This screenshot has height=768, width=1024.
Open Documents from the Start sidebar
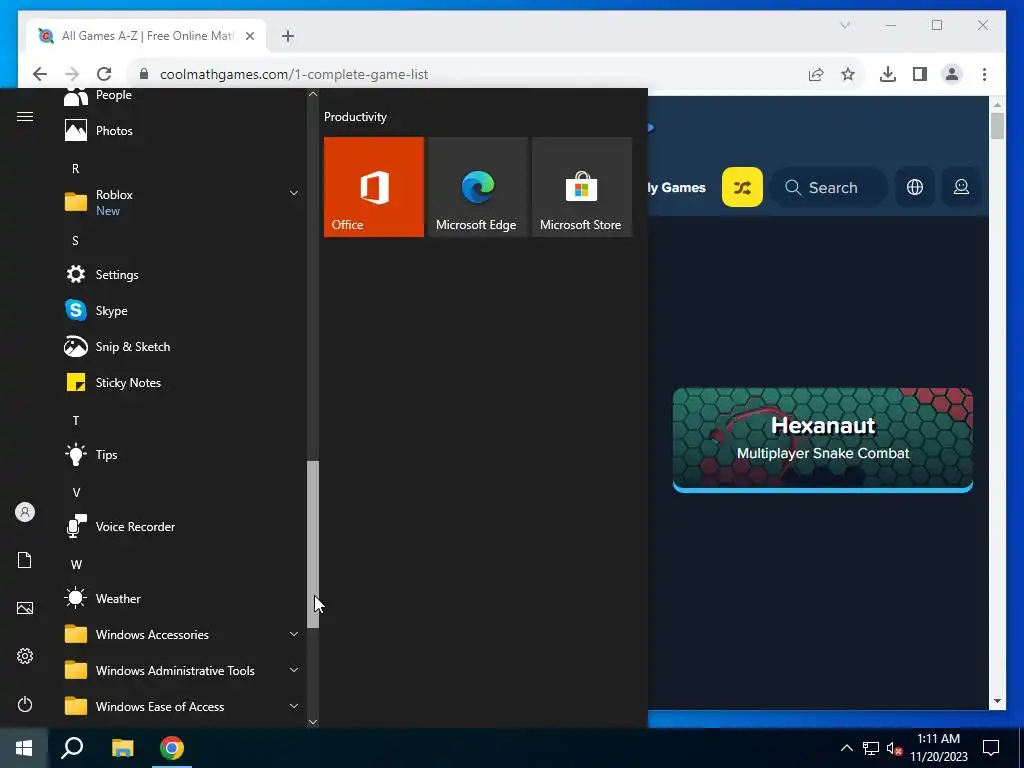coord(25,560)
